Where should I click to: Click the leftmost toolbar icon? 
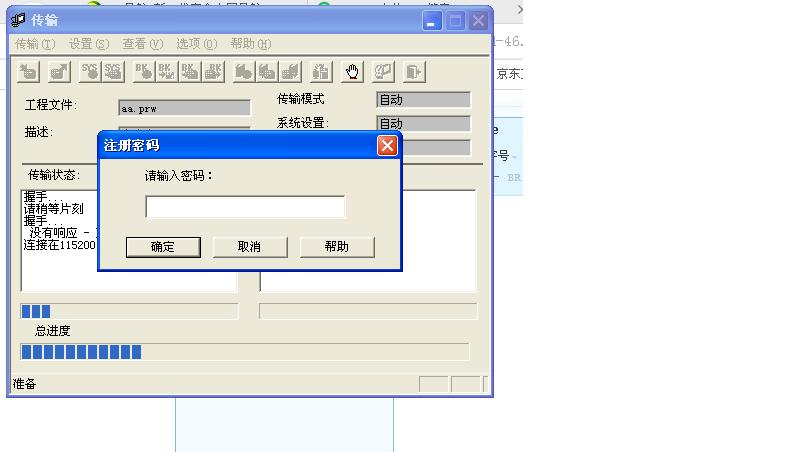[28, 71]
